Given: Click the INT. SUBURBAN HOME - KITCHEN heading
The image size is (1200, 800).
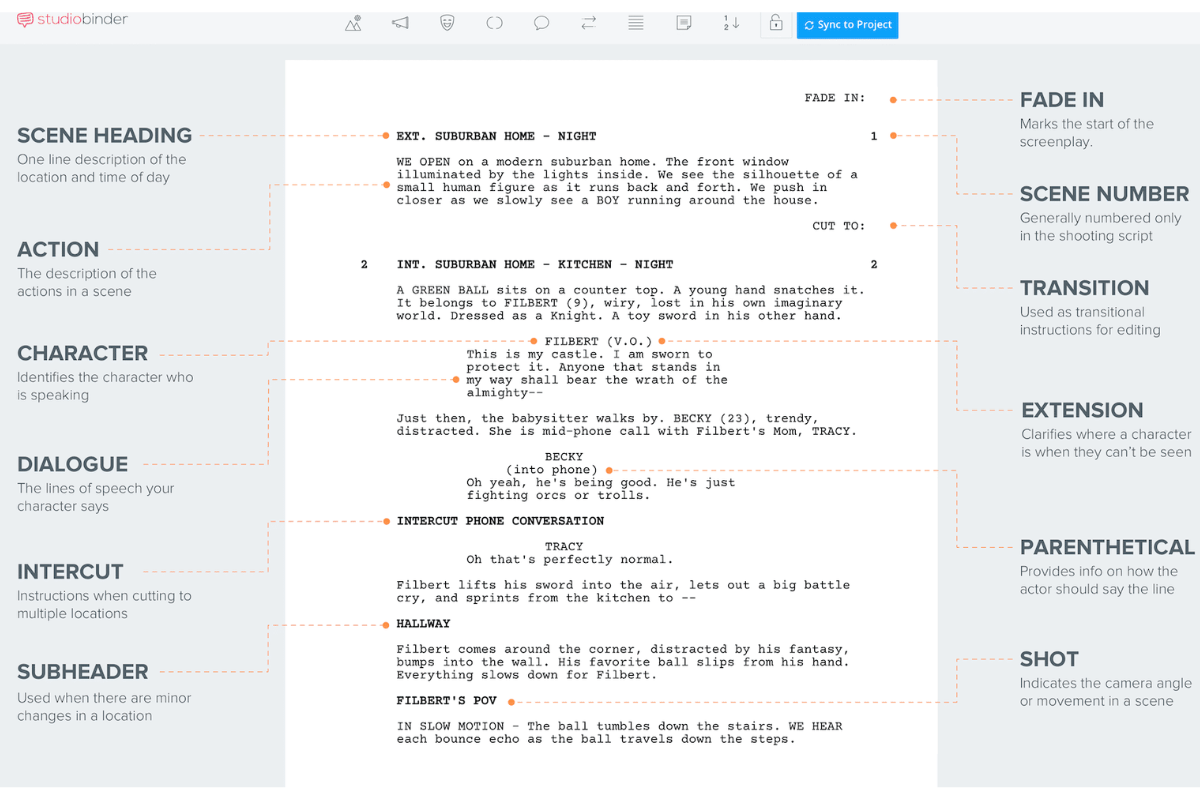Looking at the screenshot, I should pyautogui.click(x=535, y=265).
